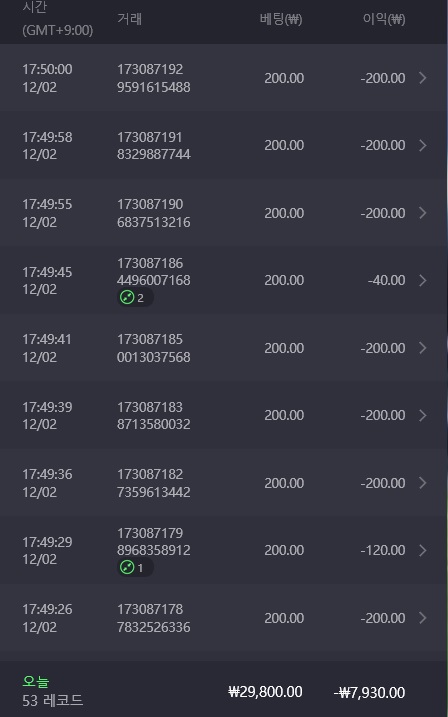The image size is (448, 717).
Task: Open details arrow for the -40.00 record
Action: coord(423,280)
